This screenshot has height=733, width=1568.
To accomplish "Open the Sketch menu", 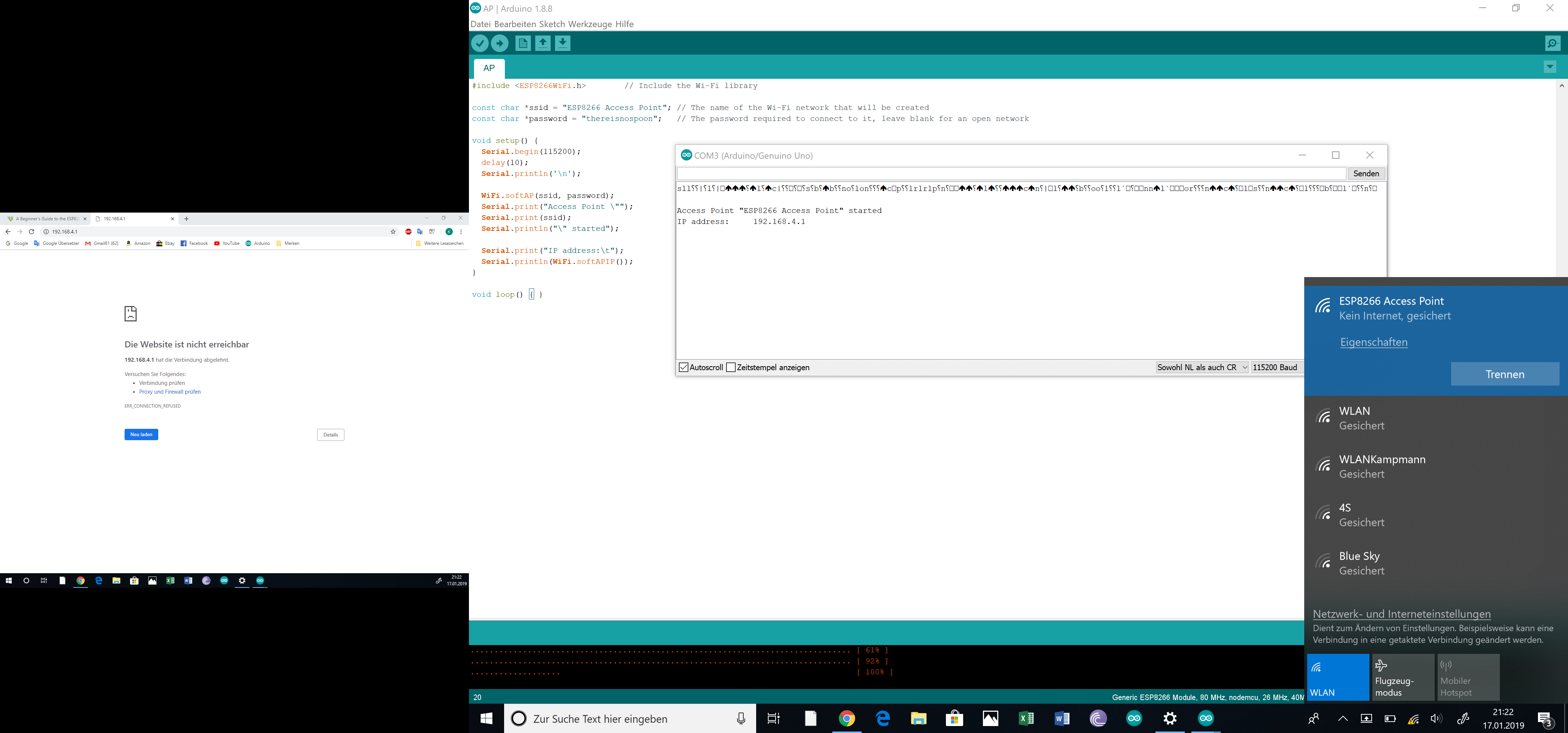I will [x=552, y=24].
